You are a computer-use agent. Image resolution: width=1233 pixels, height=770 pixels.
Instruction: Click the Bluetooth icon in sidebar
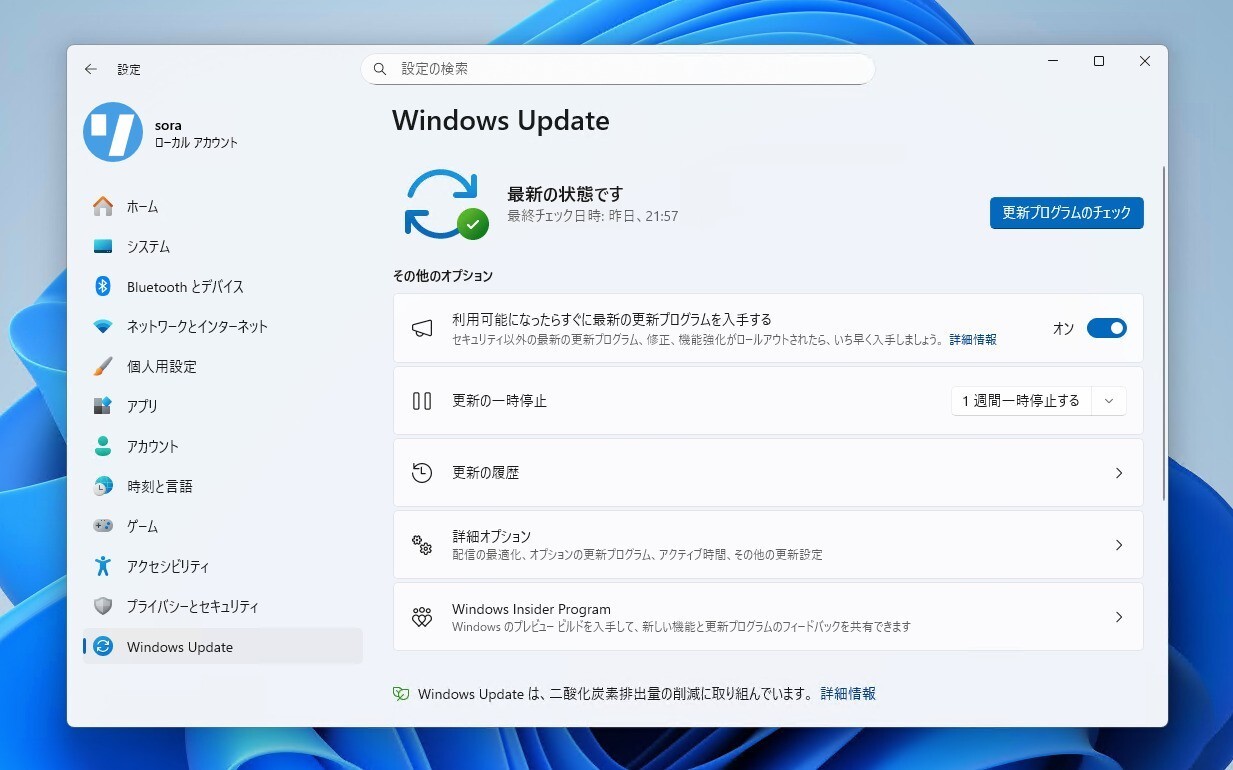[x=103, y=286]
